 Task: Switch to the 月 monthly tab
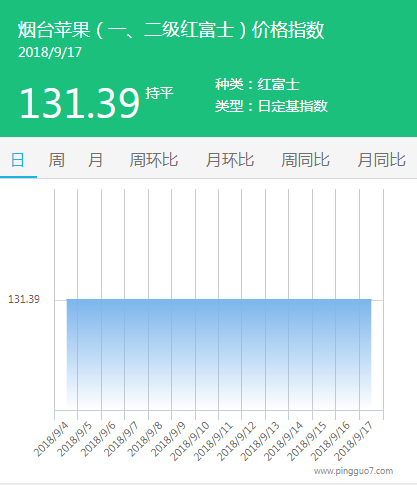point(95,160)
